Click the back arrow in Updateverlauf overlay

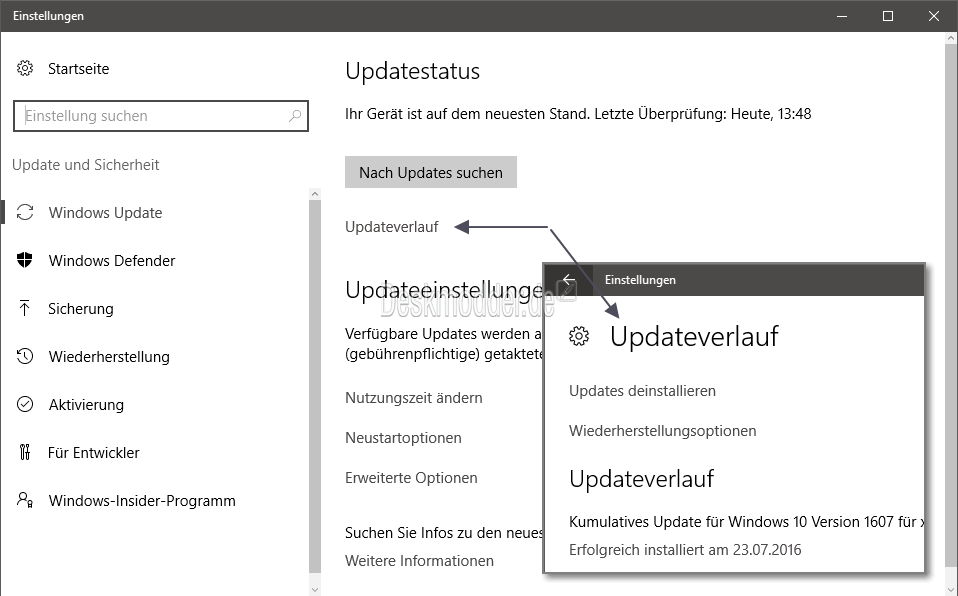(x=569, y=279)
